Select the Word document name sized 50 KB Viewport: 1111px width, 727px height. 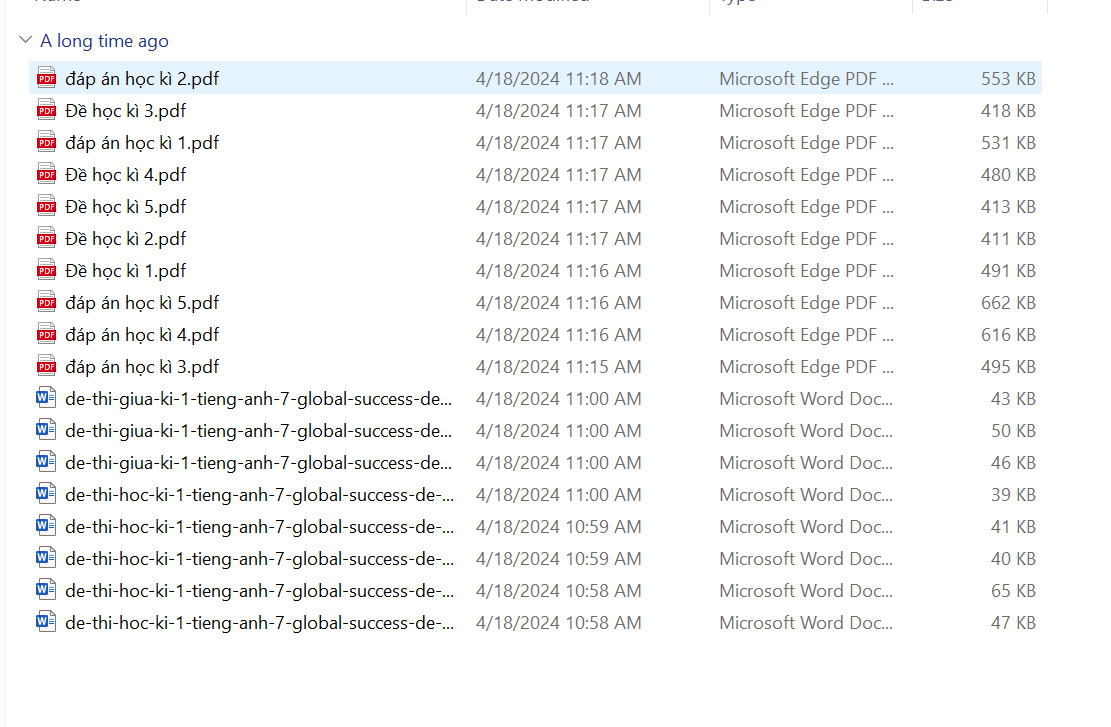[259, 430]
